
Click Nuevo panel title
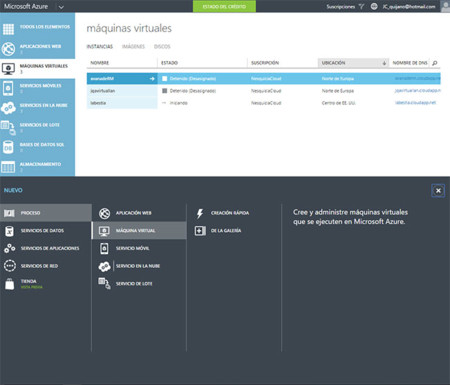click(x=13, y=190)
